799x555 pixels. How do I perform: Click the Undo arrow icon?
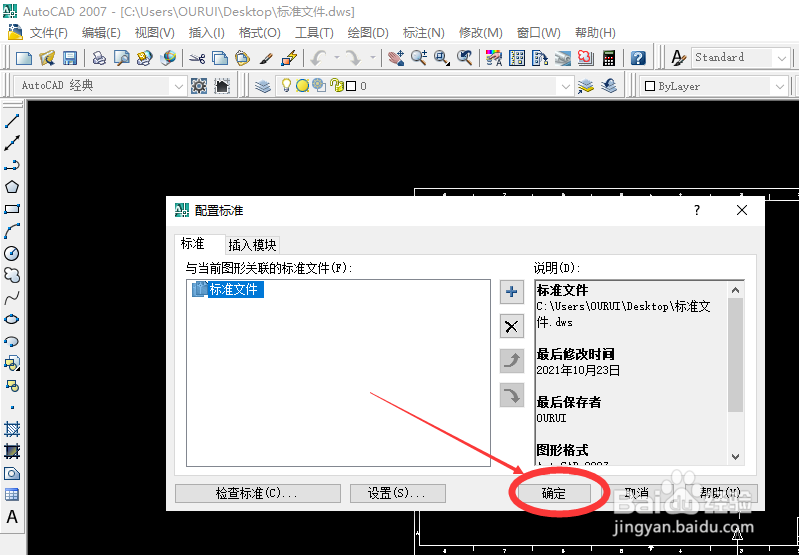[318, 58]
